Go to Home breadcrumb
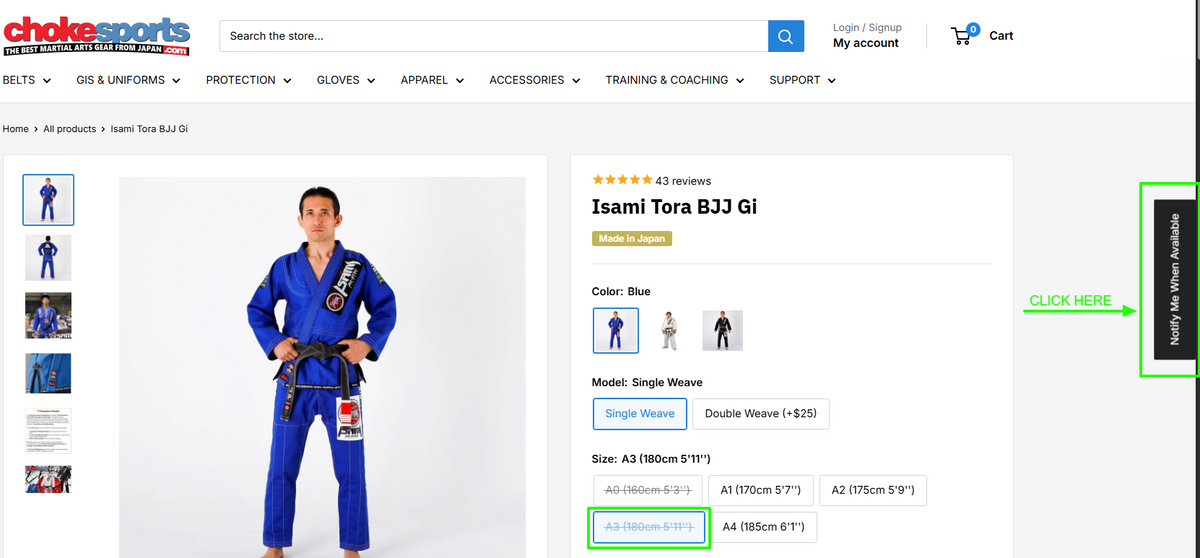Viewport: 1200px width, 558px height. [15, 129]
